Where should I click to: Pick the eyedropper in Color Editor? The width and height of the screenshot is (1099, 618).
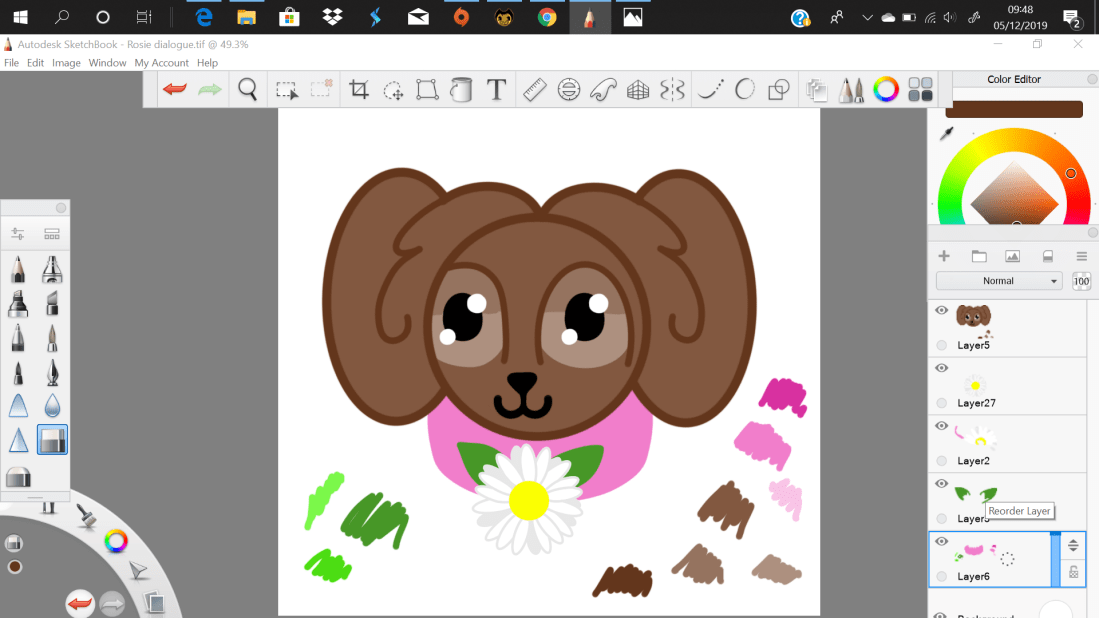pyautogui.click(x=946, y=134)
